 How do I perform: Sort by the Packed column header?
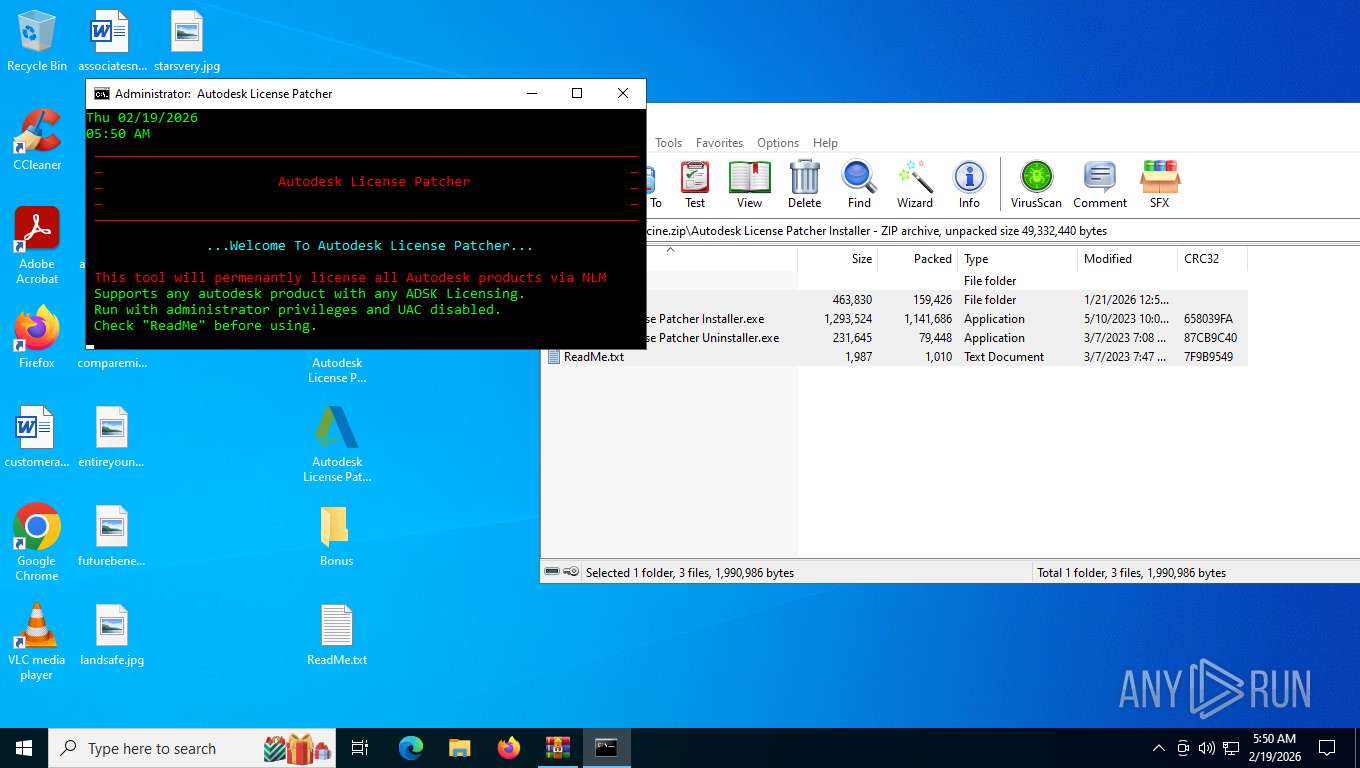[x=918, y=259]
